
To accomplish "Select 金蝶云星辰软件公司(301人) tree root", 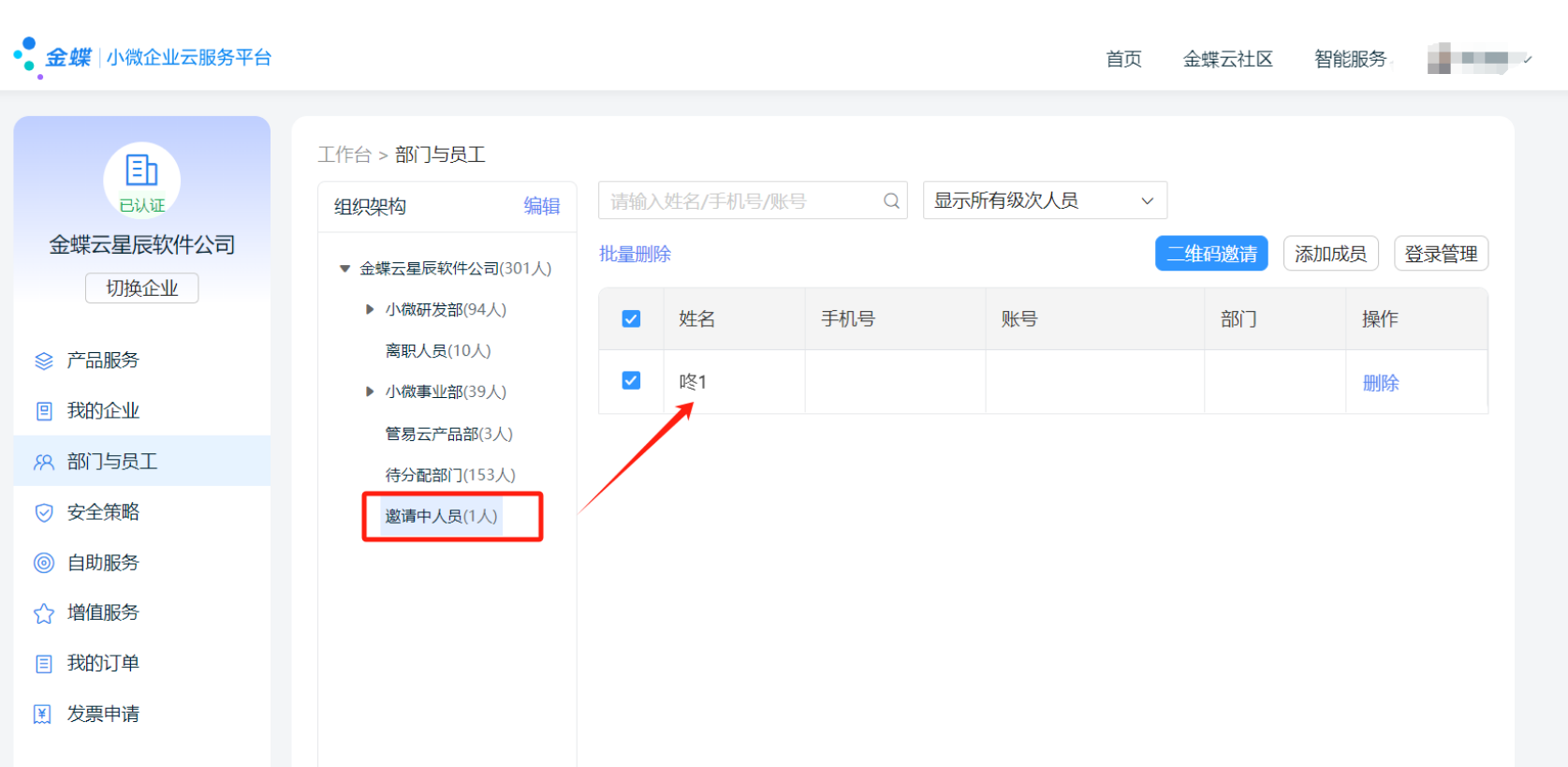I will (456, 269).
